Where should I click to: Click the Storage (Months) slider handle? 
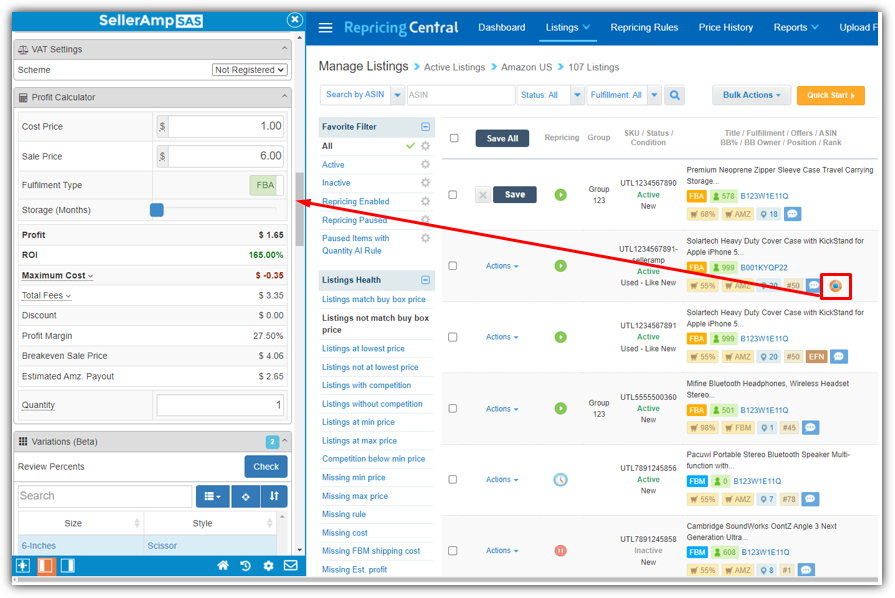point(157,210)
